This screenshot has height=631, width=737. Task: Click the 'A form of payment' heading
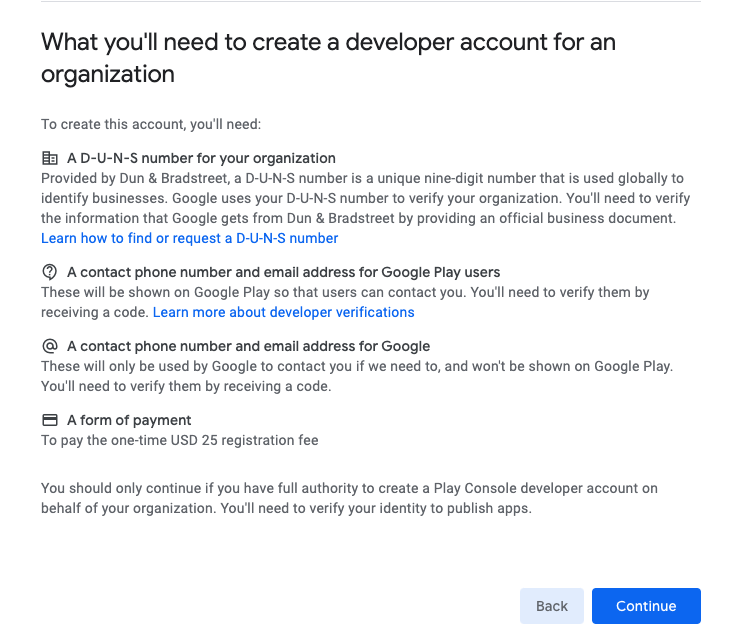[x=129, y=420]
